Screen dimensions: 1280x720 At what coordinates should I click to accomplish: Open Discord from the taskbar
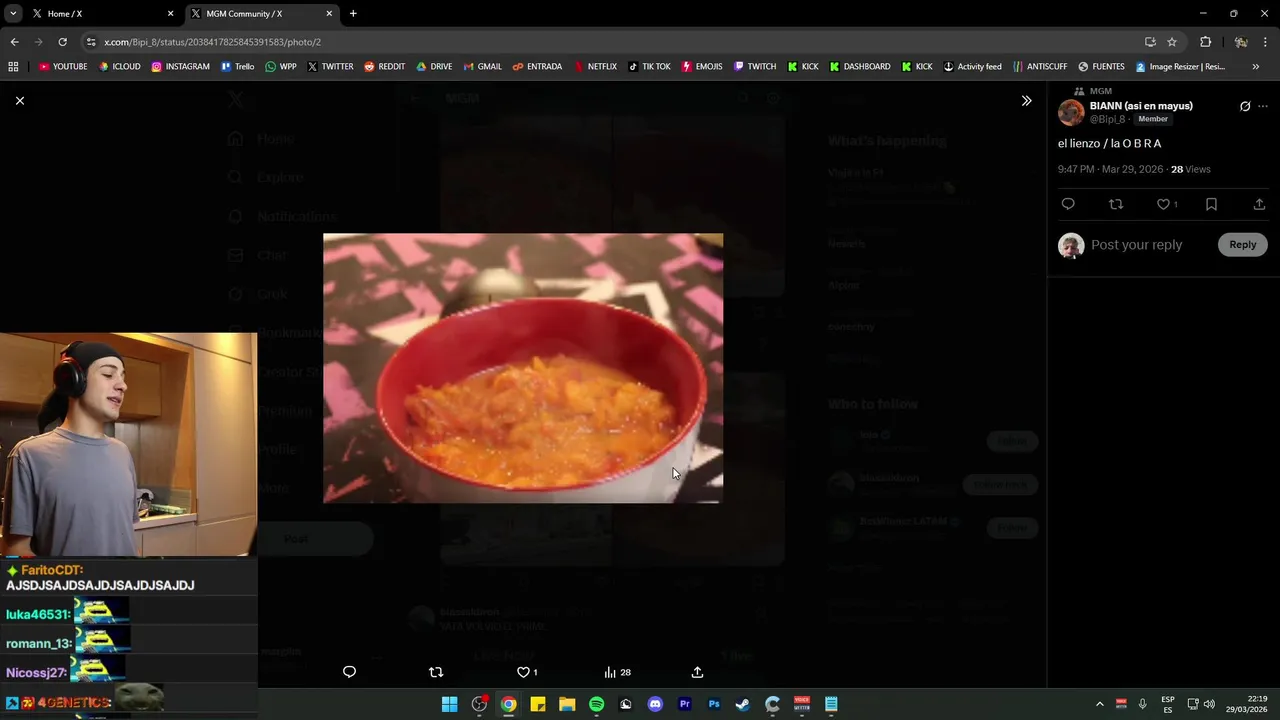655,704
